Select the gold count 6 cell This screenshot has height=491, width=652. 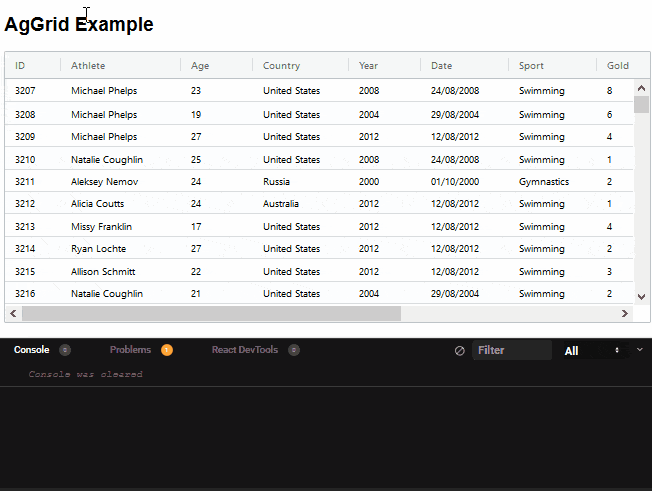coord(609,115)
